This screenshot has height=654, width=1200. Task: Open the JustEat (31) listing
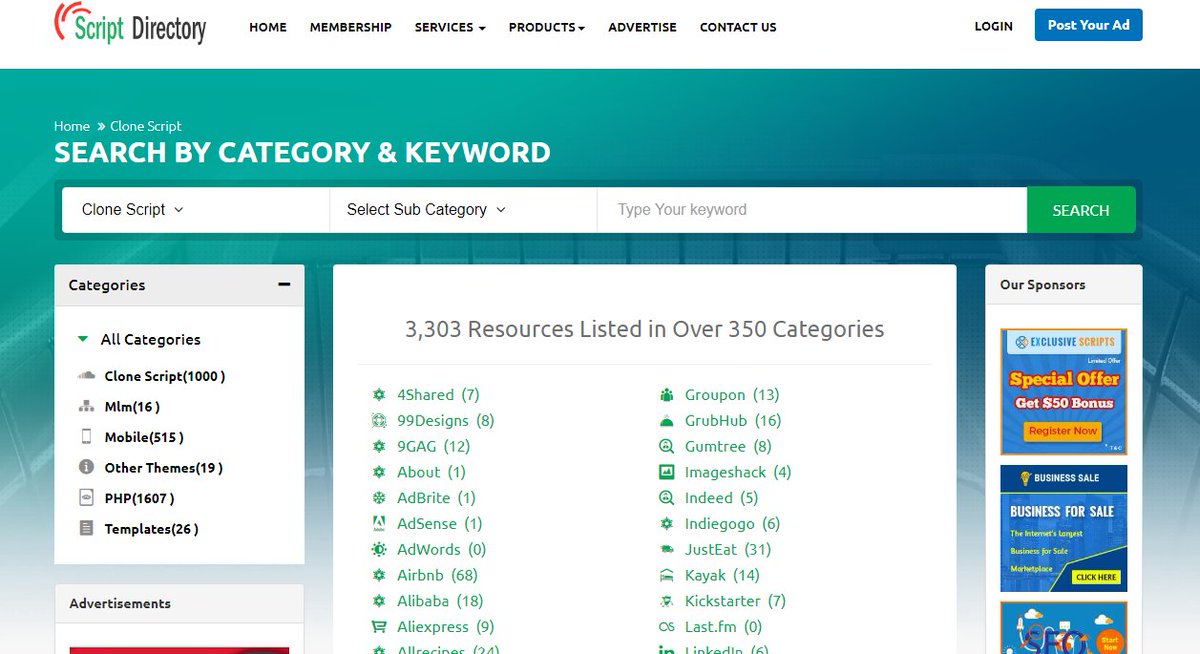[728, 550]
